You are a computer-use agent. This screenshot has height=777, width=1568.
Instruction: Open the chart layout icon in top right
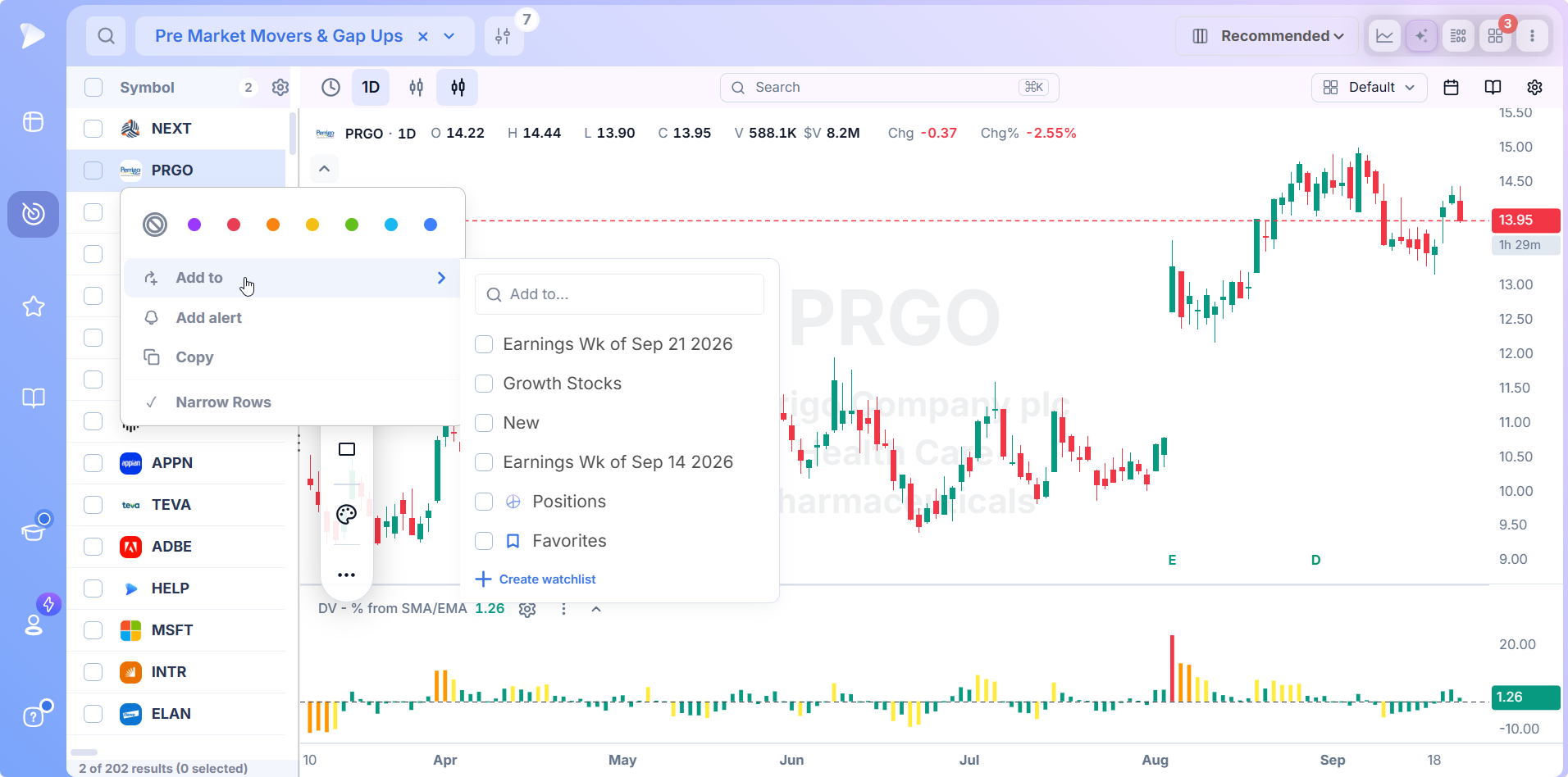click(1384, 36)
